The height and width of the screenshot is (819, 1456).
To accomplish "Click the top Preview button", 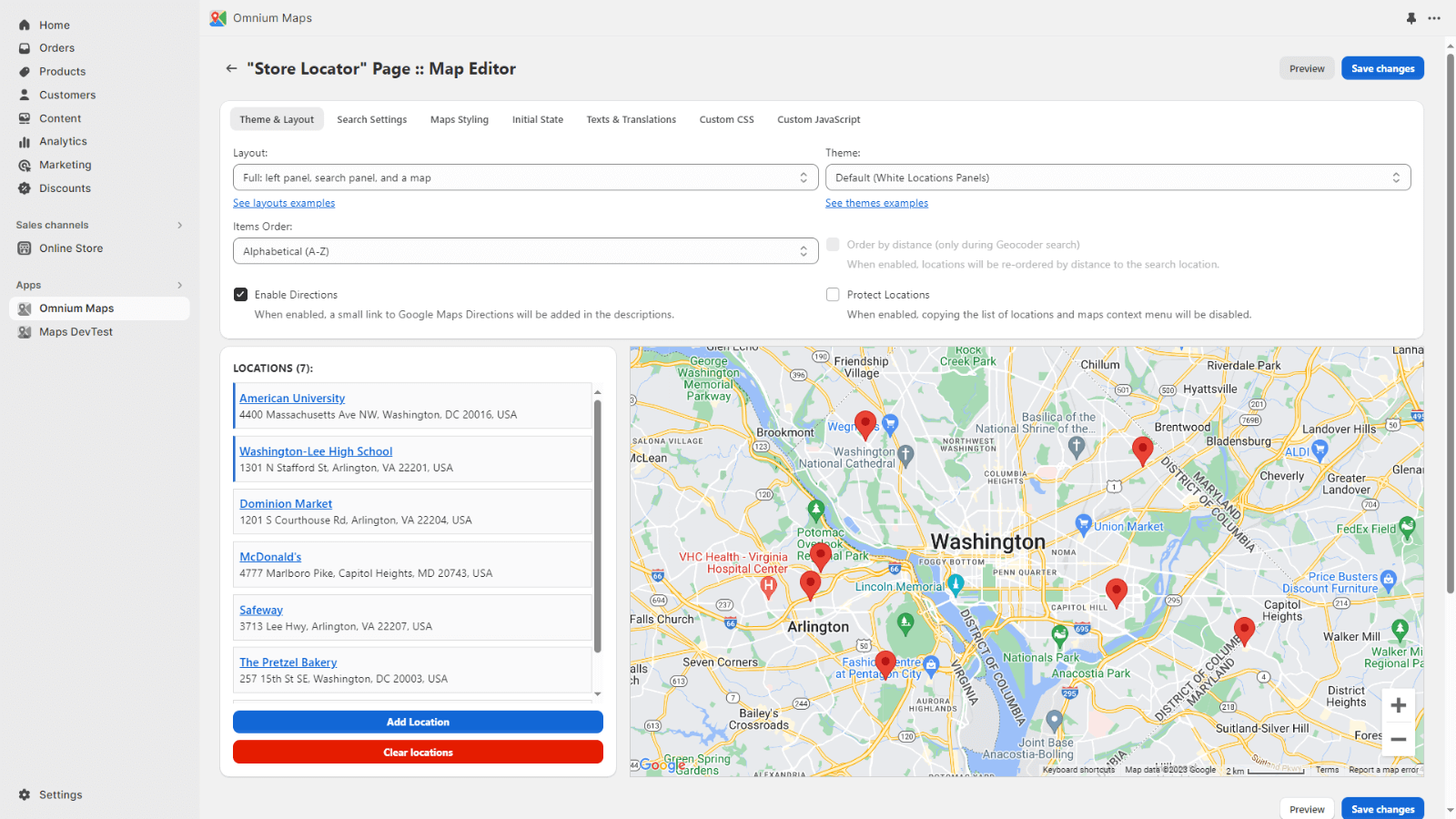I will click(1307, 68).
